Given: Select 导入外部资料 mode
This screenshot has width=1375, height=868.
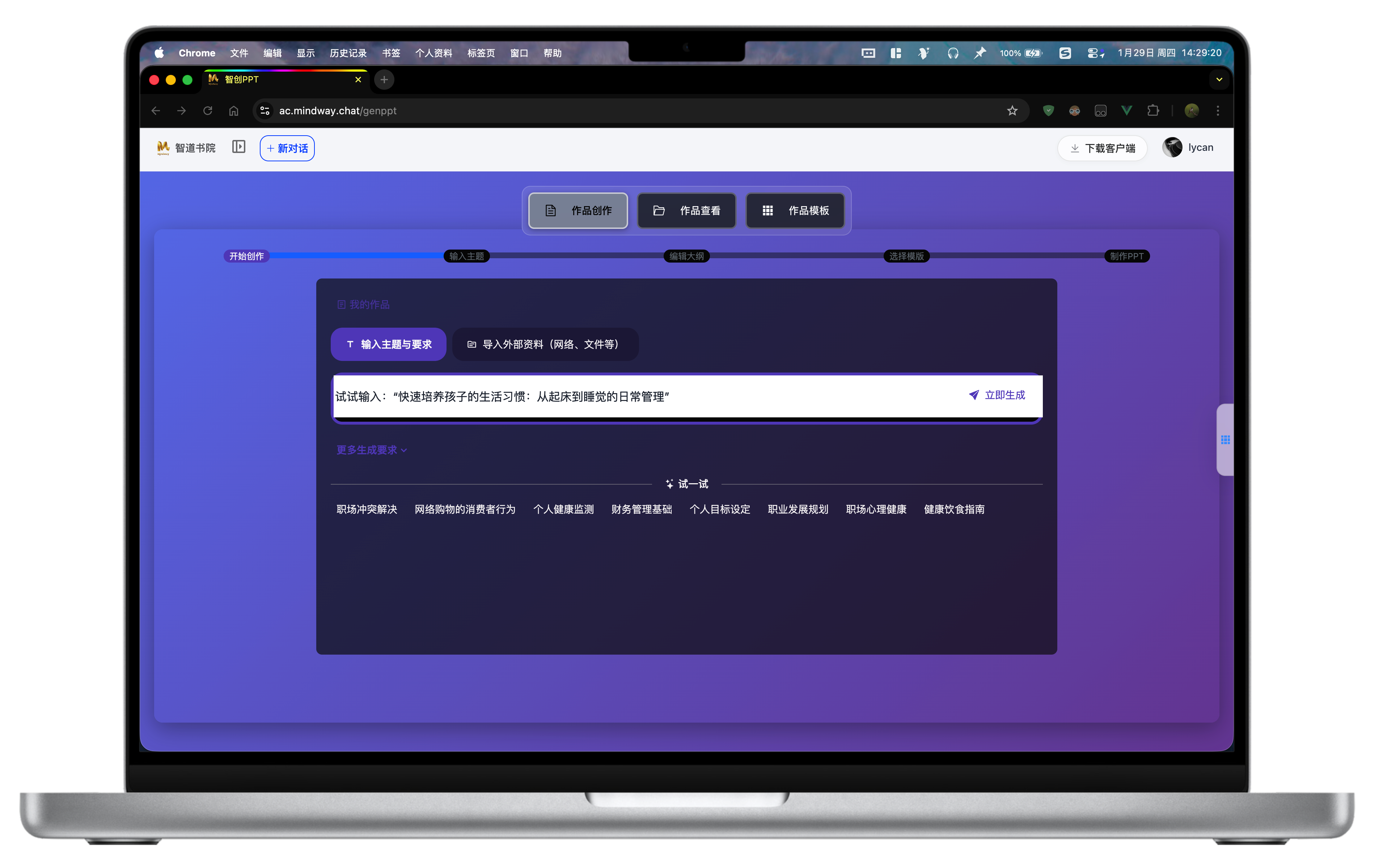Looking at the screenshot, I should pyautogui.click(x=545, y=344).
